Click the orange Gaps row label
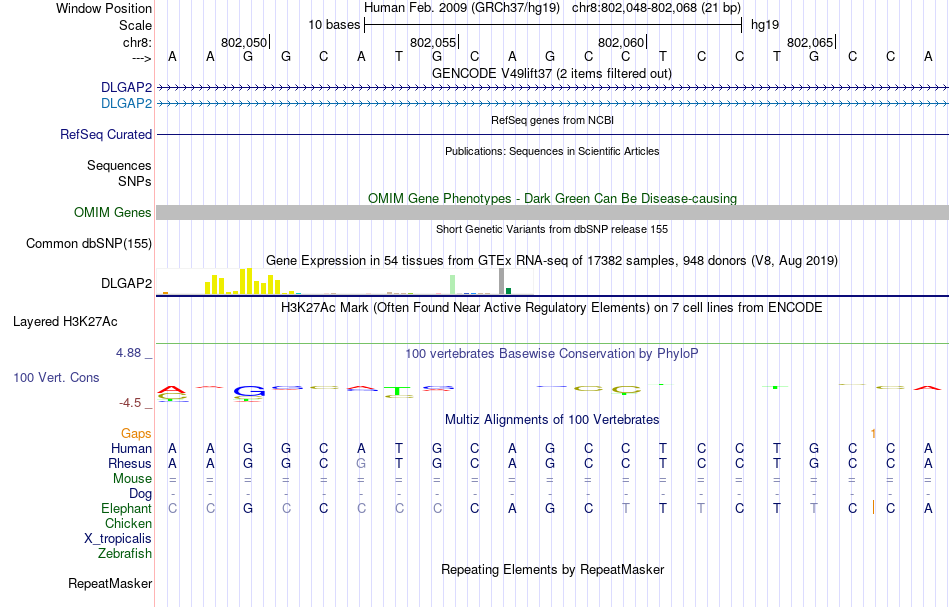Screen dimensions: 950x607 [x=136, y=434]
